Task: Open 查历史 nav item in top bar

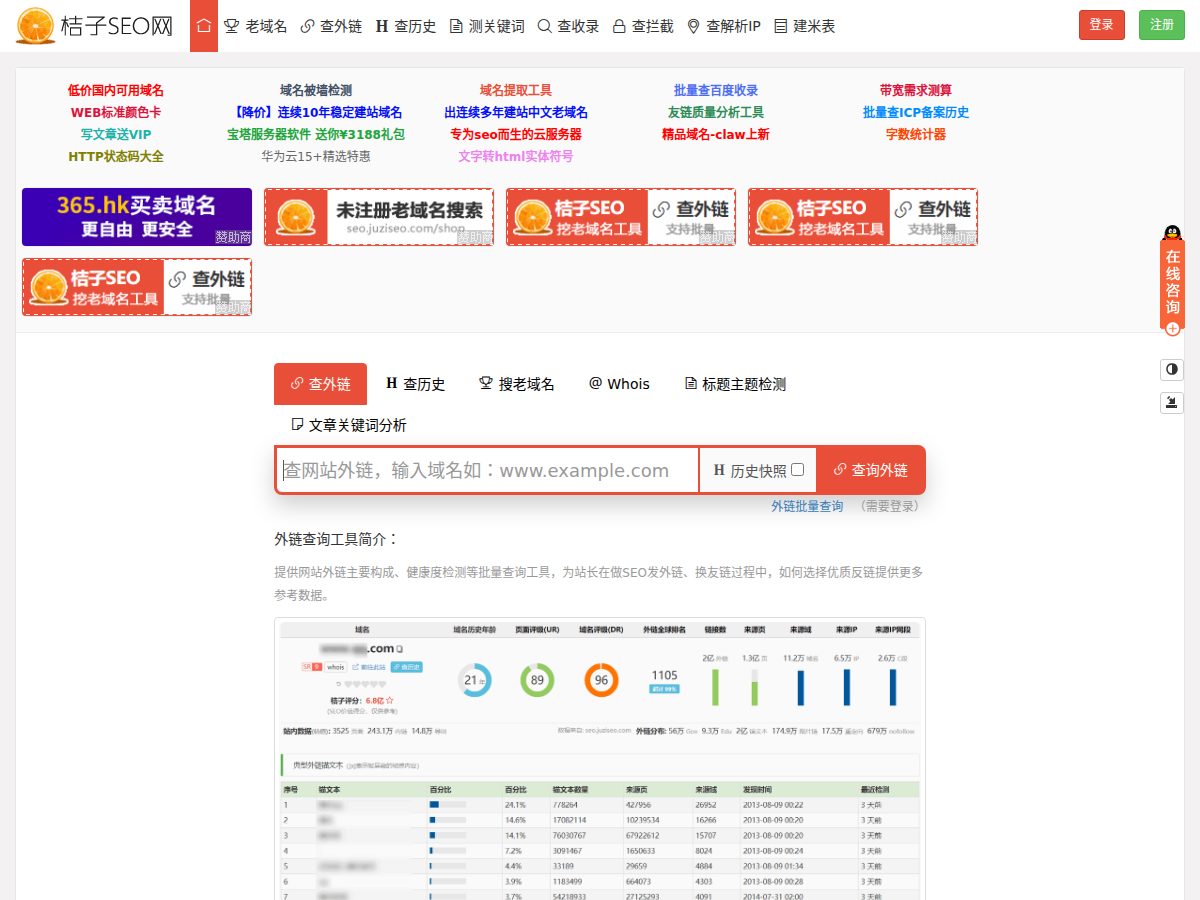Action: point(406,26)
